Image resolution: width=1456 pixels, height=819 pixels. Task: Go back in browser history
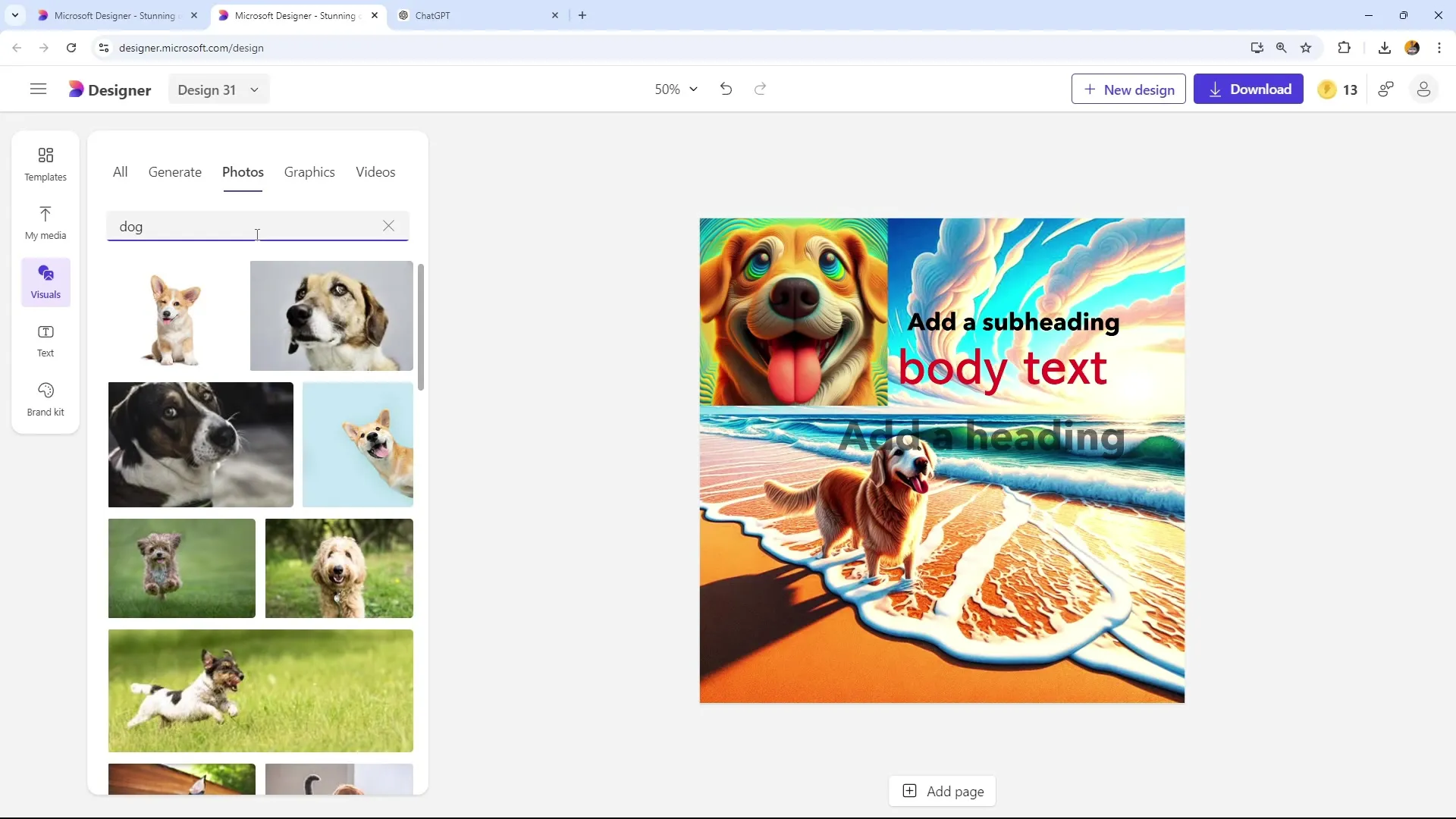point(17,48)
